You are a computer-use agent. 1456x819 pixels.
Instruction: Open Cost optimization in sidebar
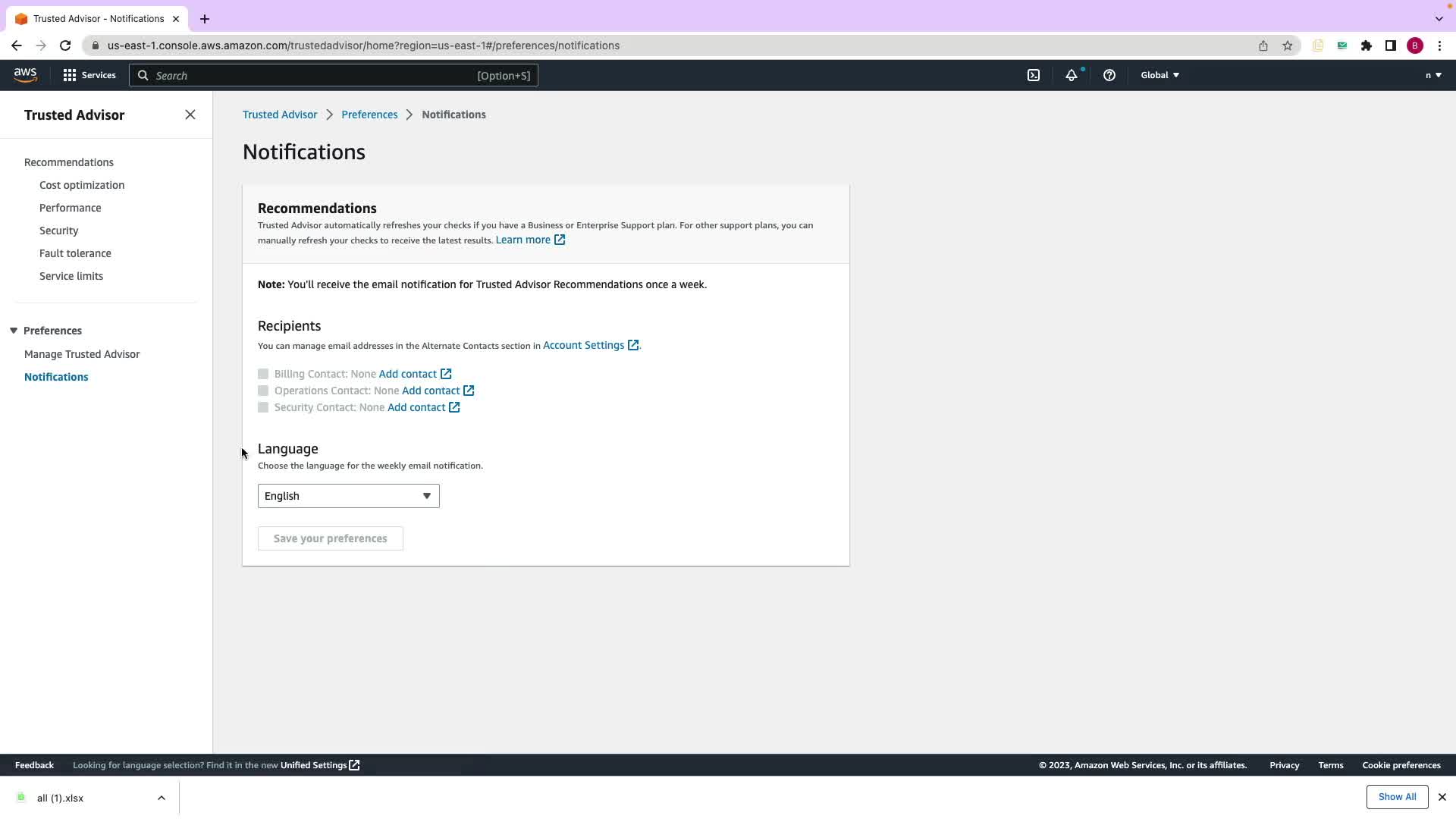click(82, 185)
